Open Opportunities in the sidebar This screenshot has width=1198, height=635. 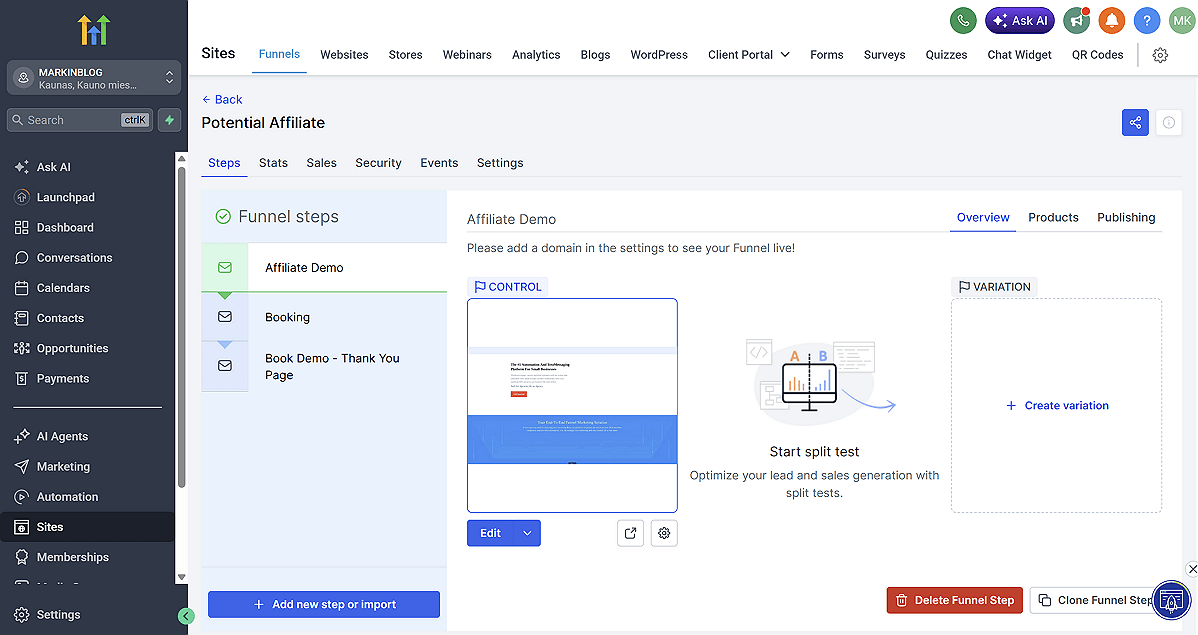pyautogui.click(x=72, y=348)
